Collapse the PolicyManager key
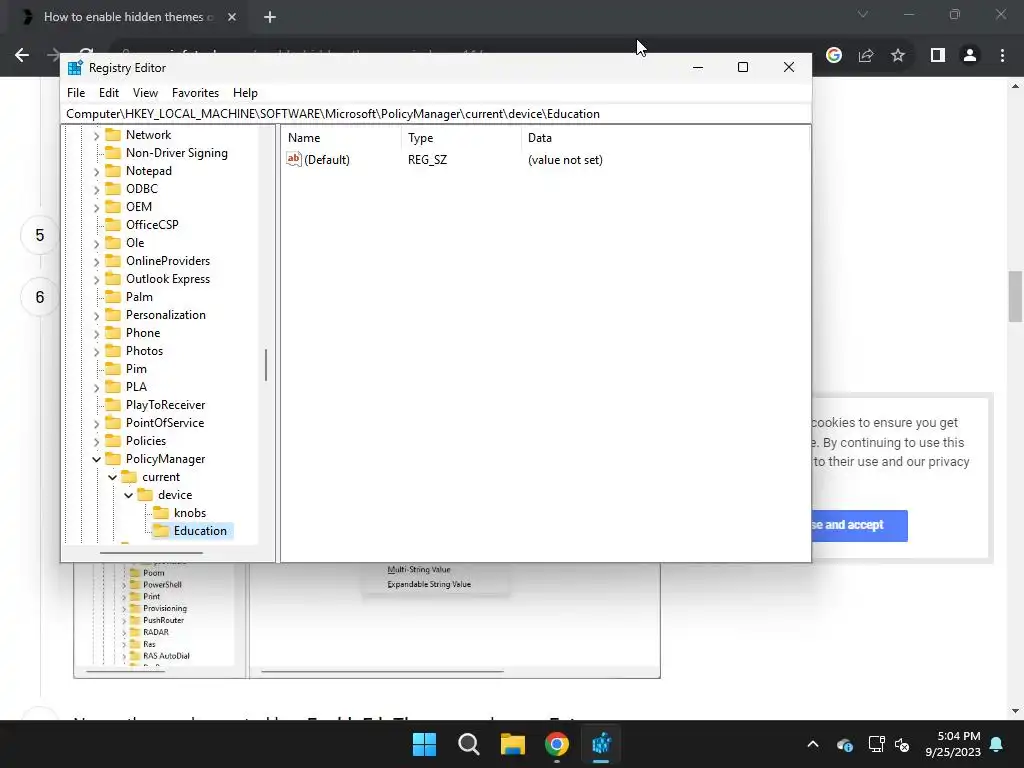Image resolution: width=1024 pixels, height=768 pixels. pos(97,459)
